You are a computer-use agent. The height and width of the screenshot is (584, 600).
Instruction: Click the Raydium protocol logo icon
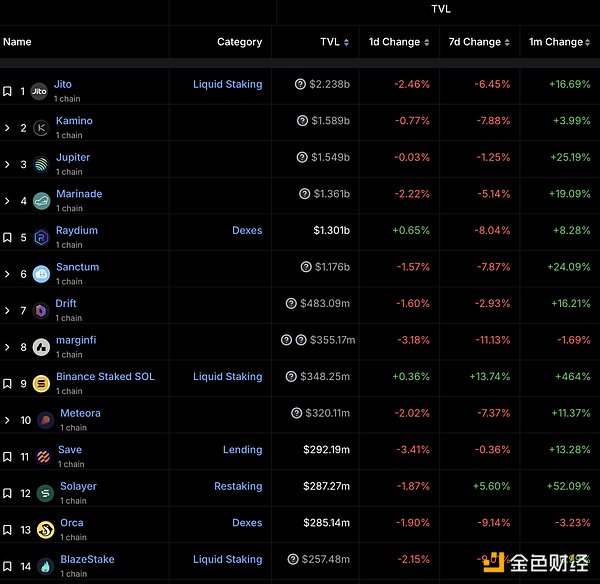pos(42,238)
